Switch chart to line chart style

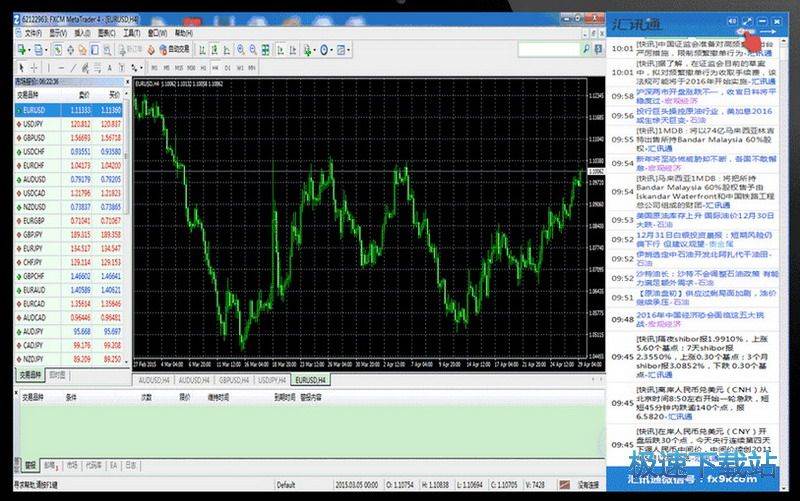pyautogui.click(x=227, y=50)
